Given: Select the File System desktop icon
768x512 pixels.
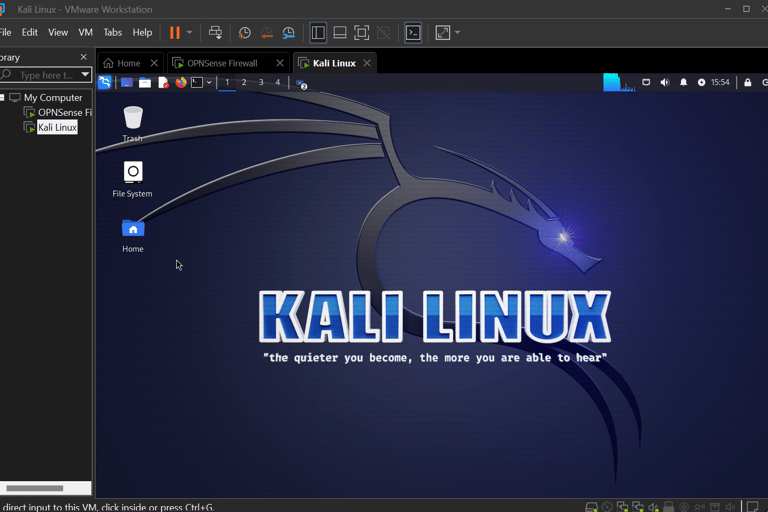Looking at the screenshot, I should click(132, 179).
